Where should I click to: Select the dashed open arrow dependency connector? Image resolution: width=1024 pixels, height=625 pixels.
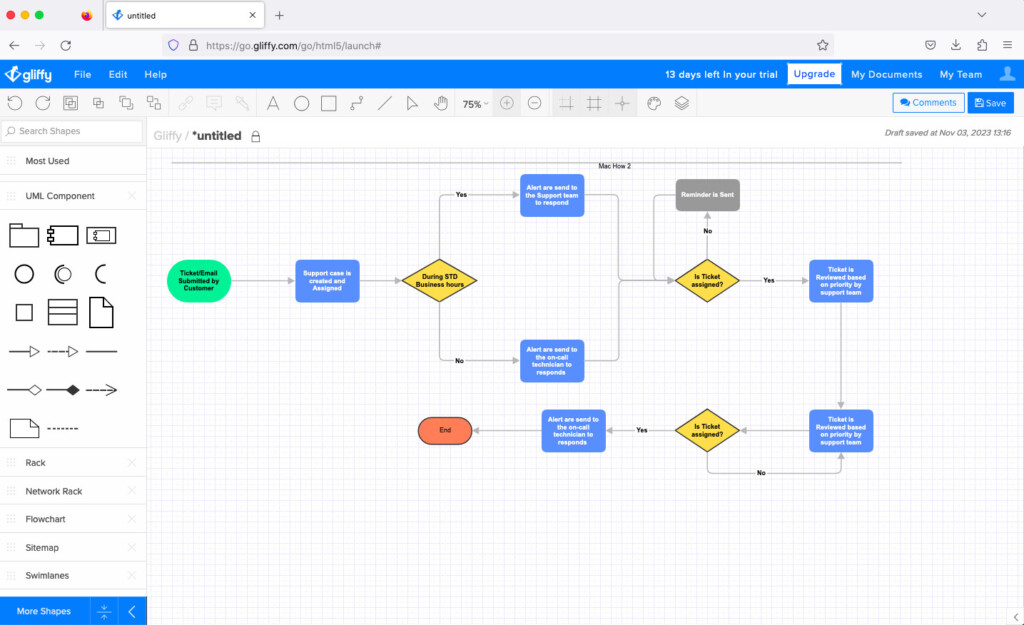pos(101,390)
